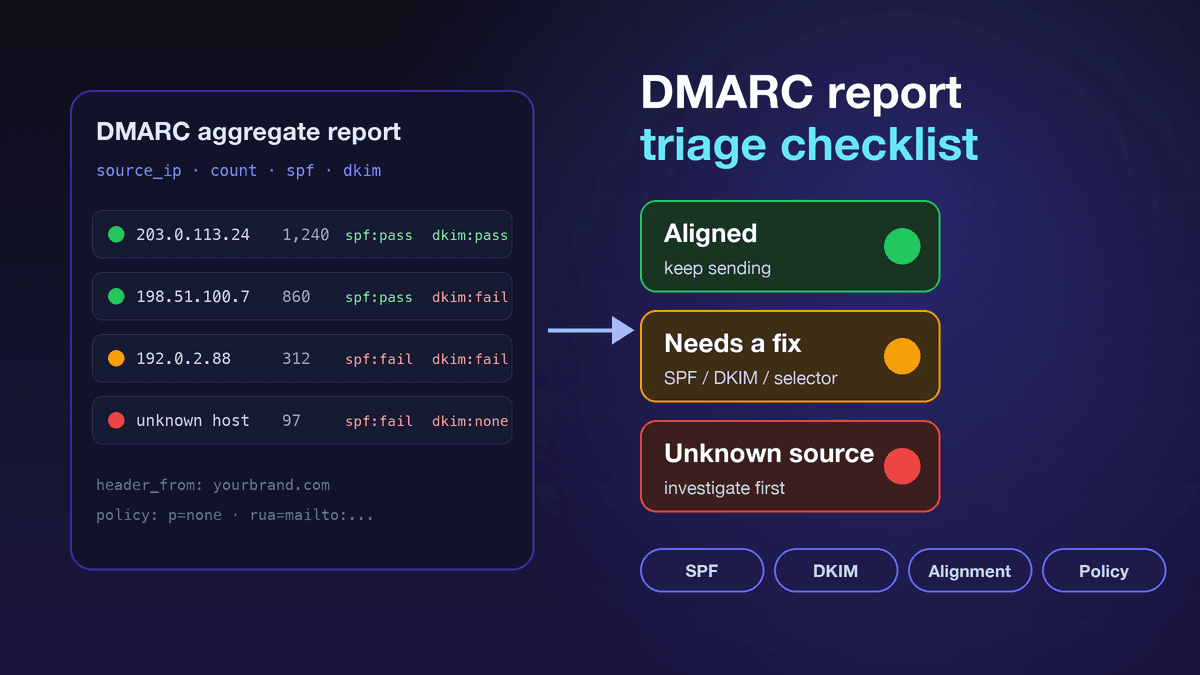Viewport: 1200px width, 675px height.
Task: Click the count value 312
Action: [296, 358]
